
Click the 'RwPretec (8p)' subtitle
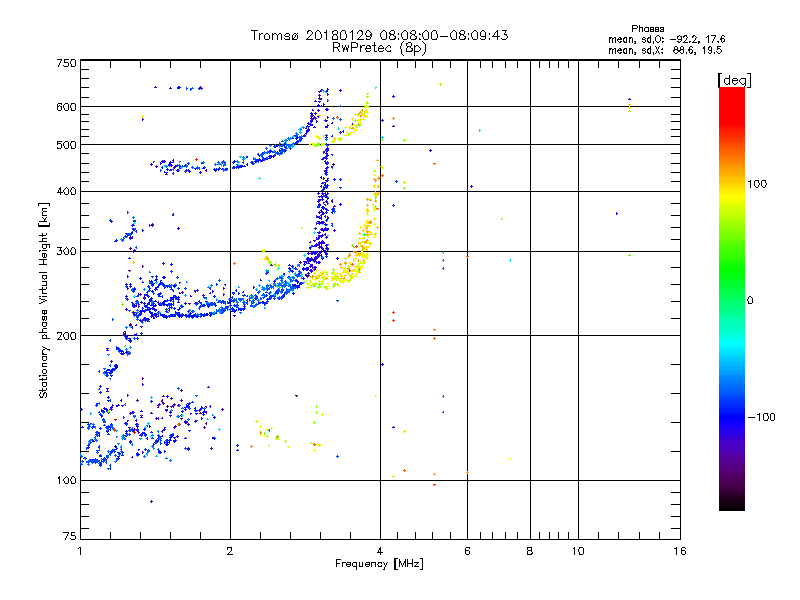coord(379,48)
